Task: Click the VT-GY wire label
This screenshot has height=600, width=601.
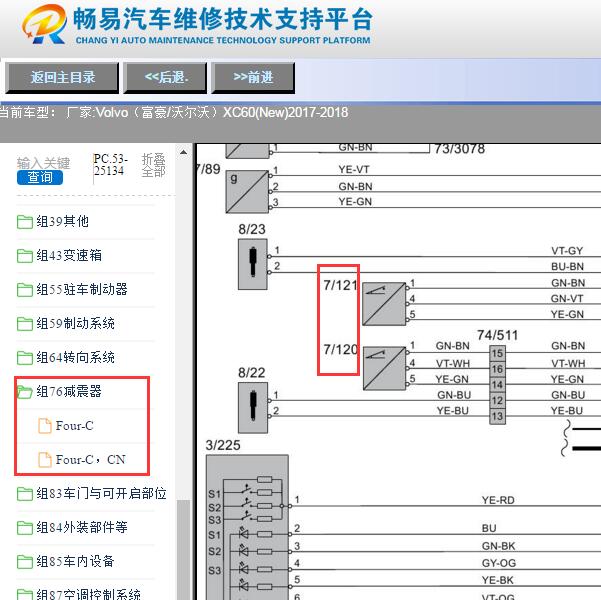Action: pos(567,251)
